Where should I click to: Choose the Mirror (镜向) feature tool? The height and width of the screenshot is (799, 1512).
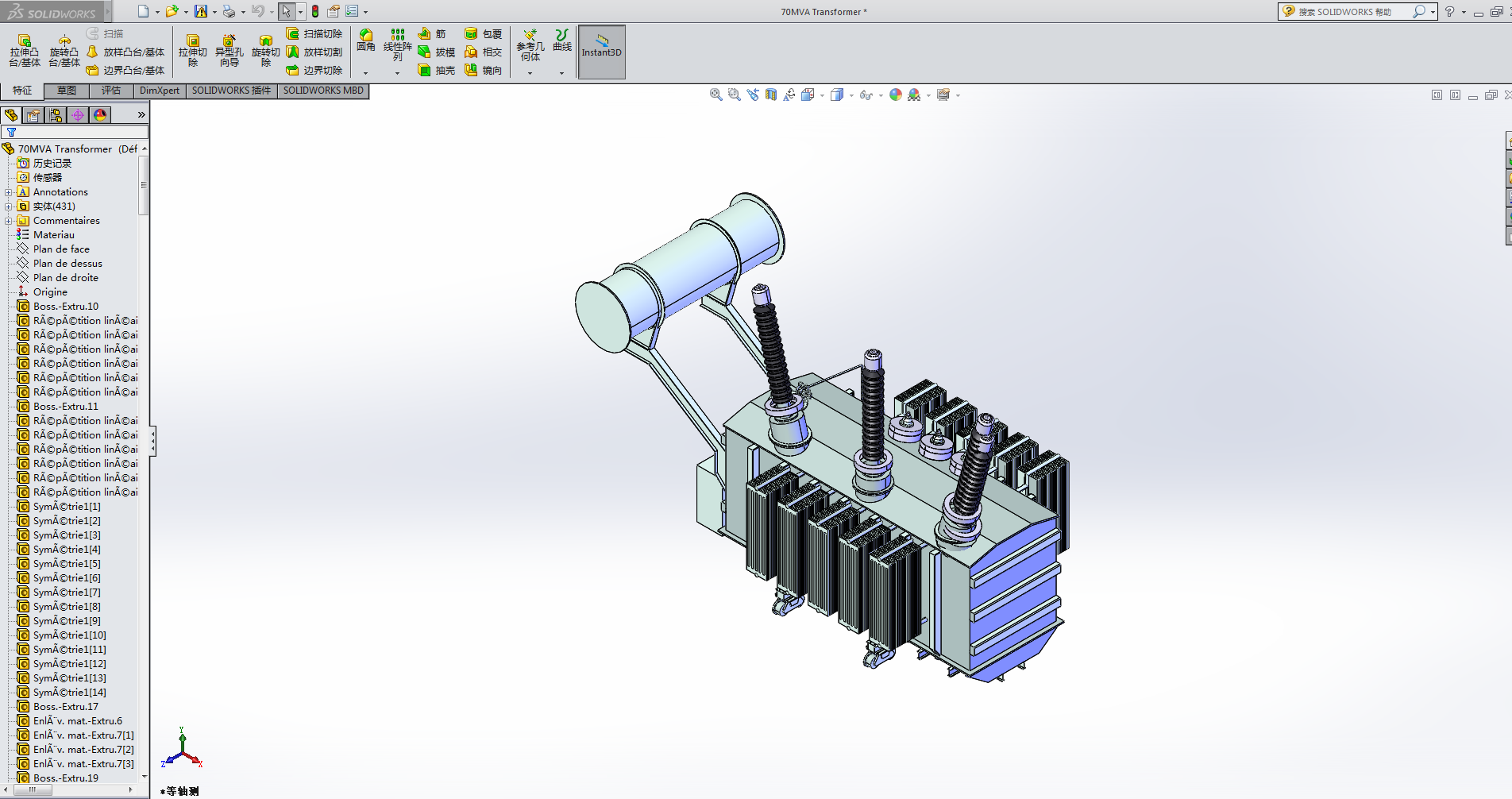click(483, 71)
